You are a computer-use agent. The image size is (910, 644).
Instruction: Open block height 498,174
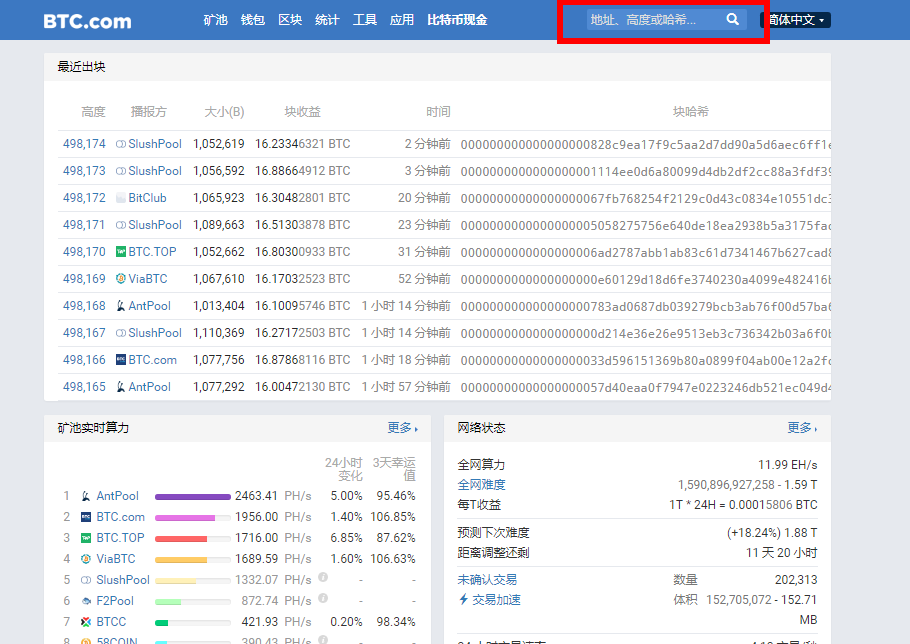point(84,144)
